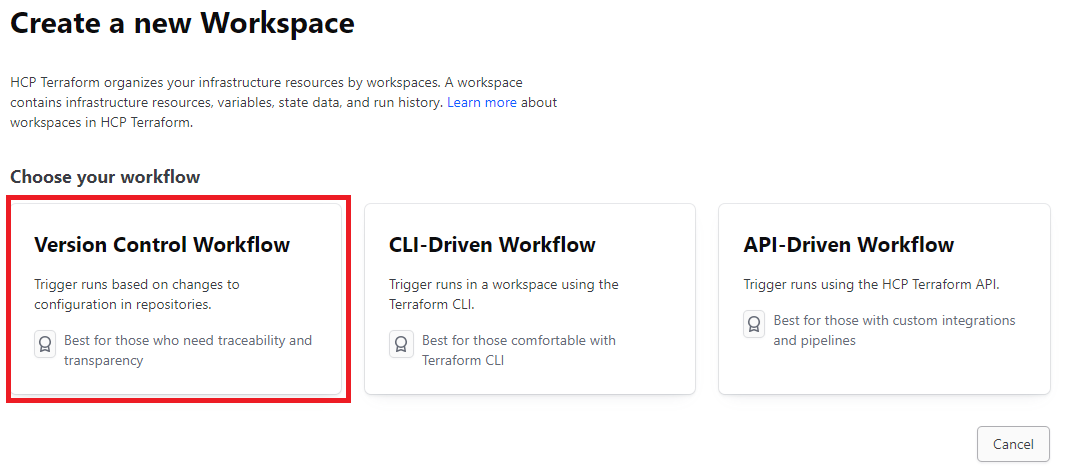1075x472 pixels.
Task: Click 'Best for those with custom integrations' text
Action: pos(894,330)
